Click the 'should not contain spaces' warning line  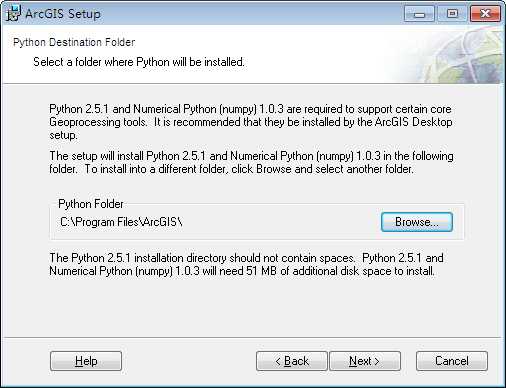(246, 258)
